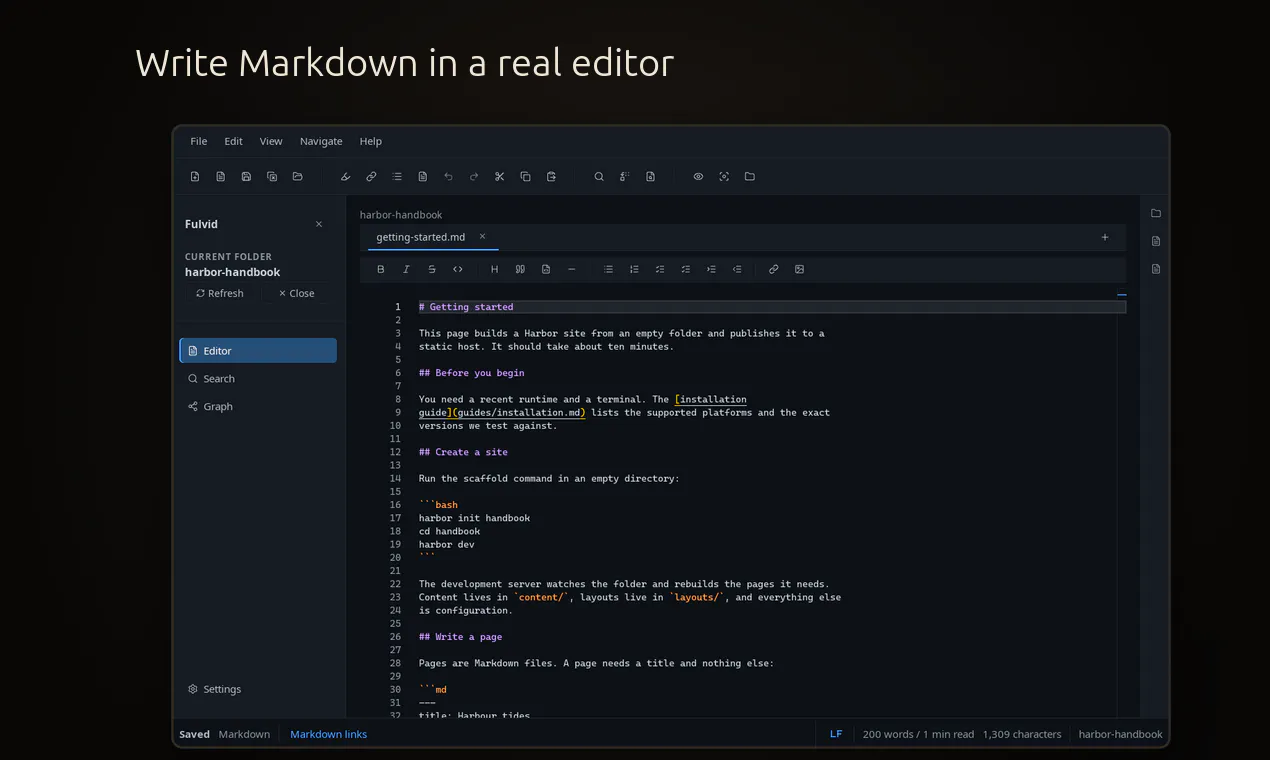Click folder icon in right side strip

pyautogui.click(x=1156, y=213)
